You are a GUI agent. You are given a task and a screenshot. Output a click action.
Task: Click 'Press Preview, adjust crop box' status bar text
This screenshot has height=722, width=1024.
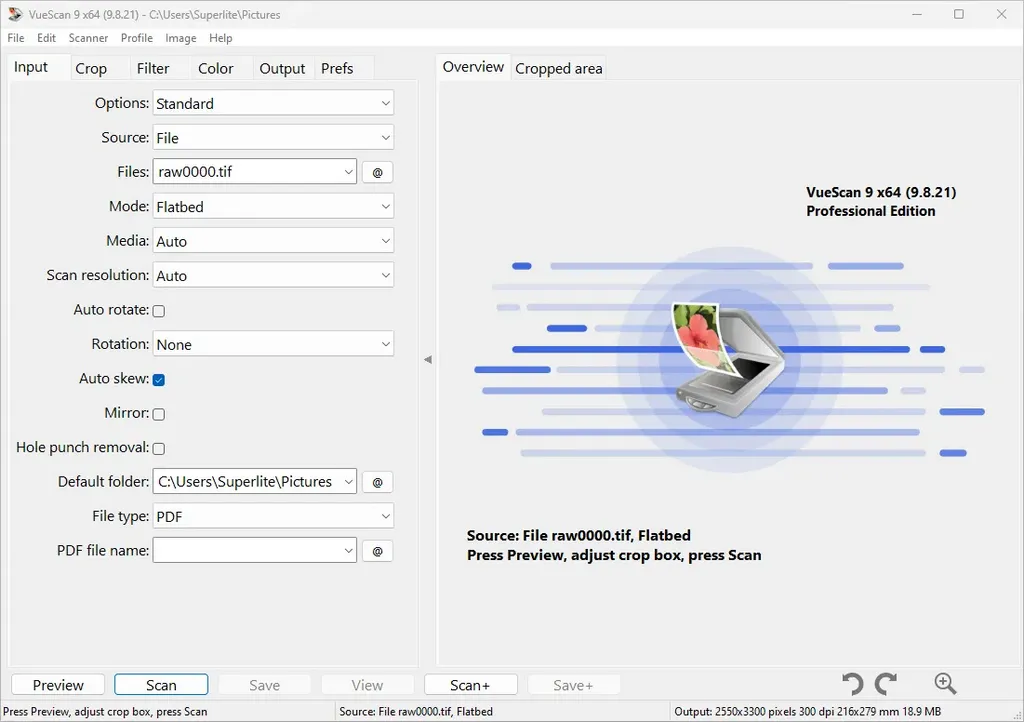click(105, 712)
